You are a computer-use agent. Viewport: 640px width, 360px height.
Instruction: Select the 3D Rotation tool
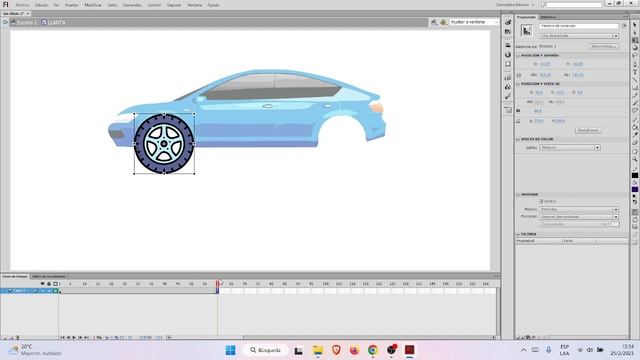635,48
